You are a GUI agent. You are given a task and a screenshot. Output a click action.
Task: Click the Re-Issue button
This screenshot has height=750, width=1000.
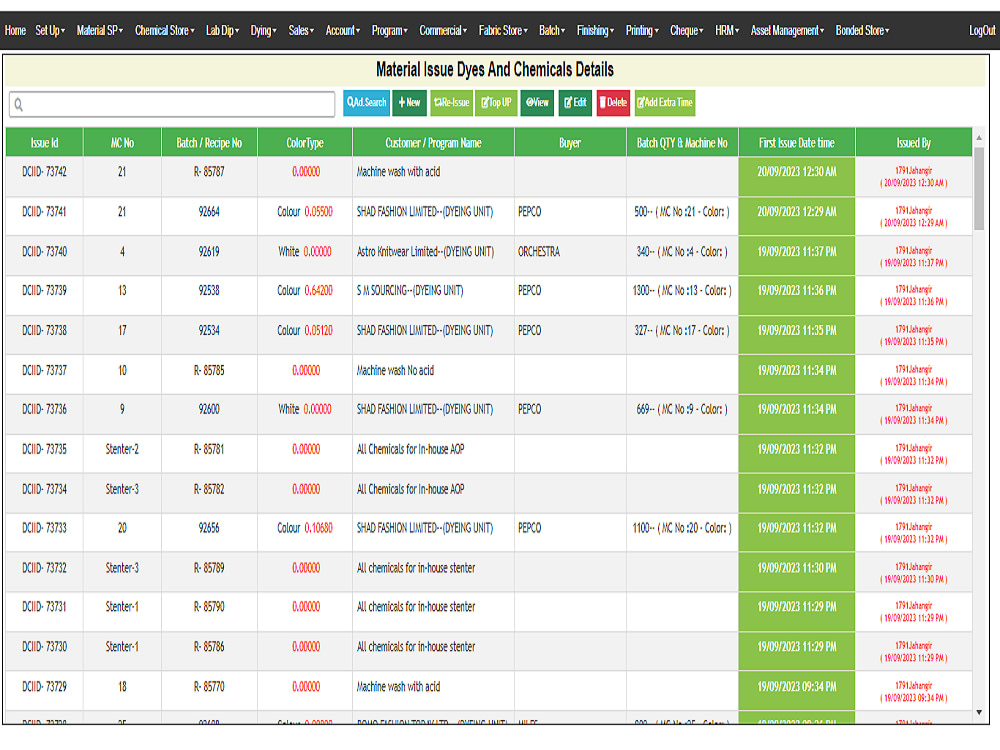(452, 103)
